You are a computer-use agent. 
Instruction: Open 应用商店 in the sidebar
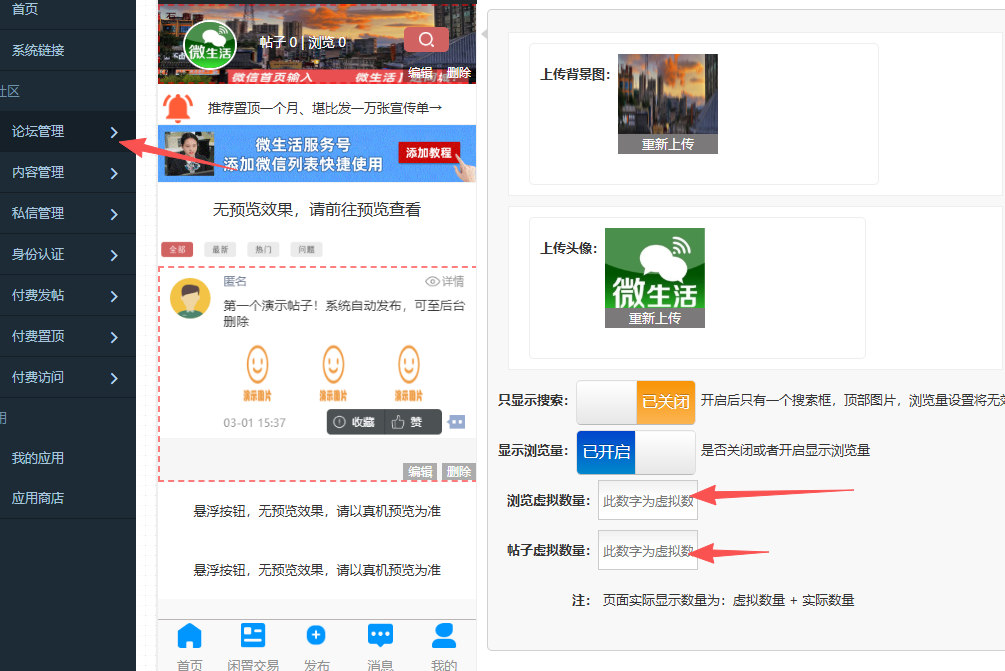(x=38, y=498)
